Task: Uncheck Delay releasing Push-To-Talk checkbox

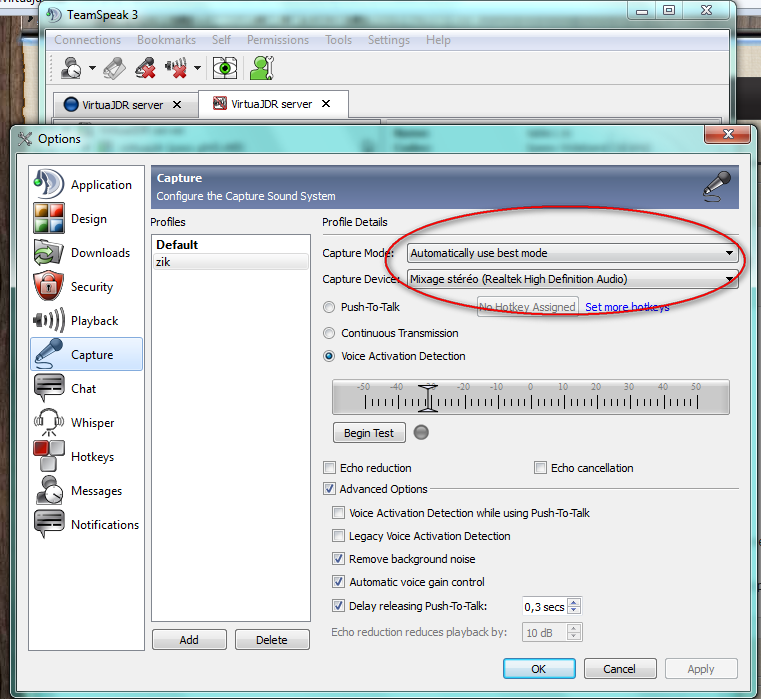Action: [338, 605]
